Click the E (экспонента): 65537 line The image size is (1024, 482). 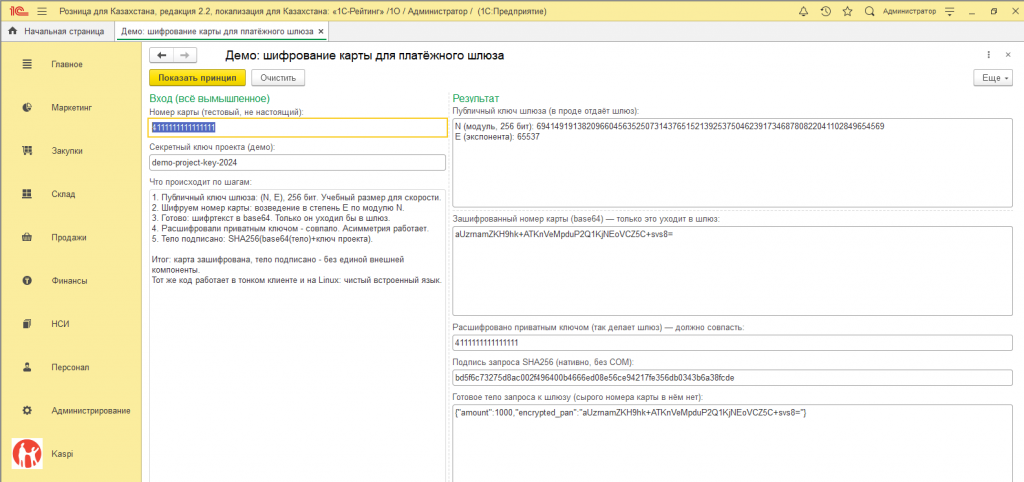497,137
